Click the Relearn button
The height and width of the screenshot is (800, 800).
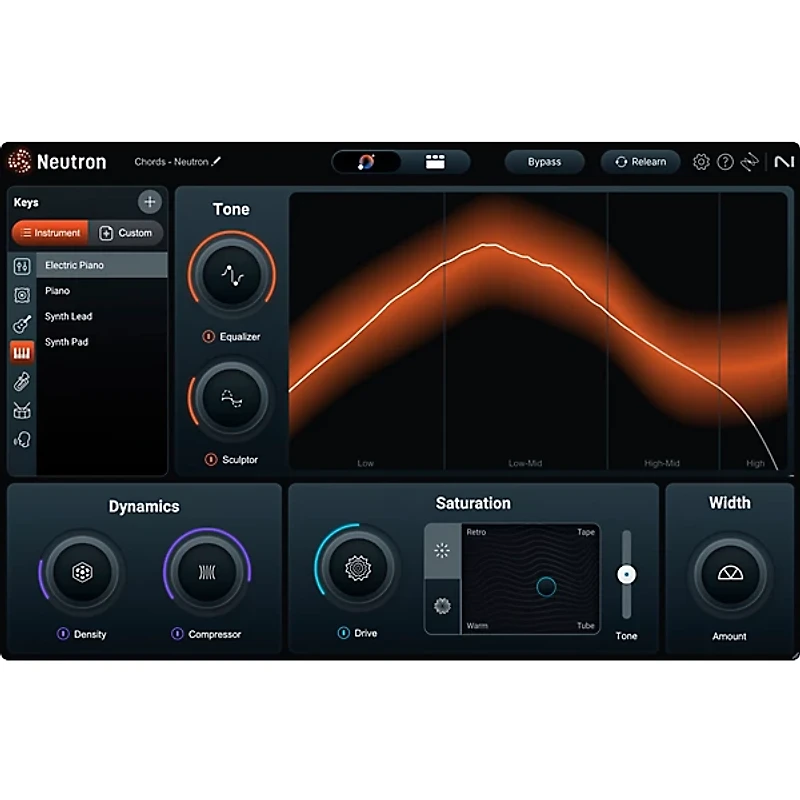[640, 161]
